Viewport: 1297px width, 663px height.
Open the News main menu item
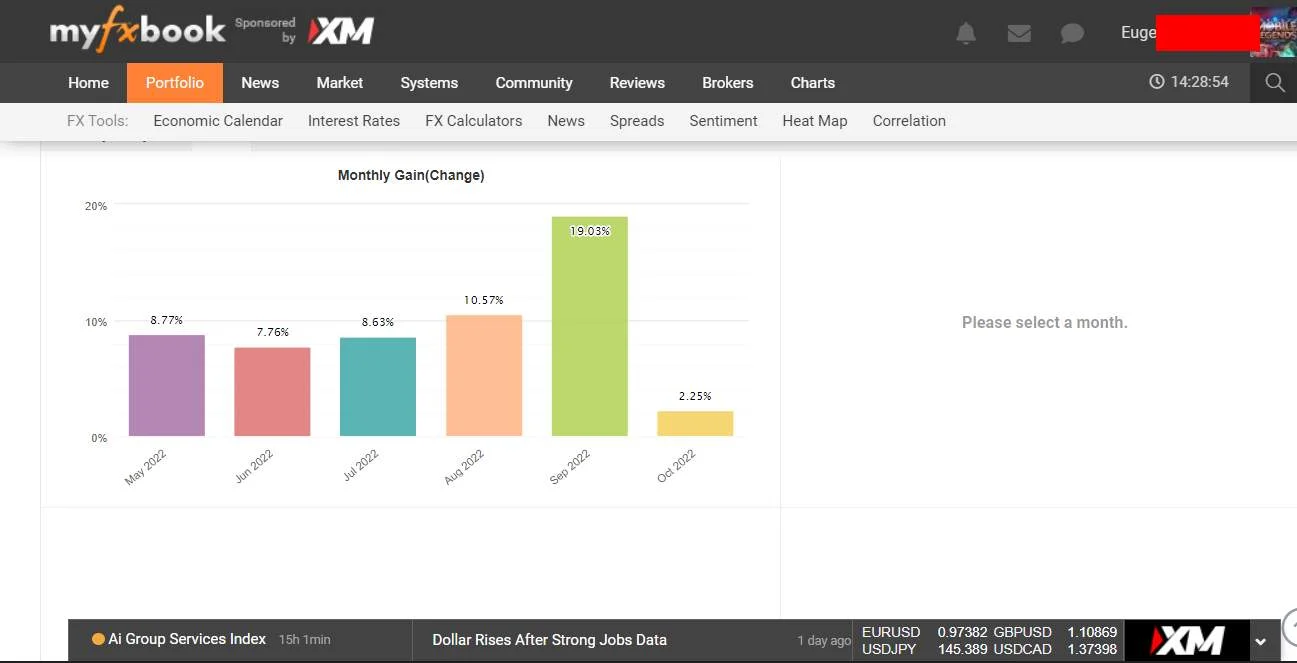(x=260, y=83)
